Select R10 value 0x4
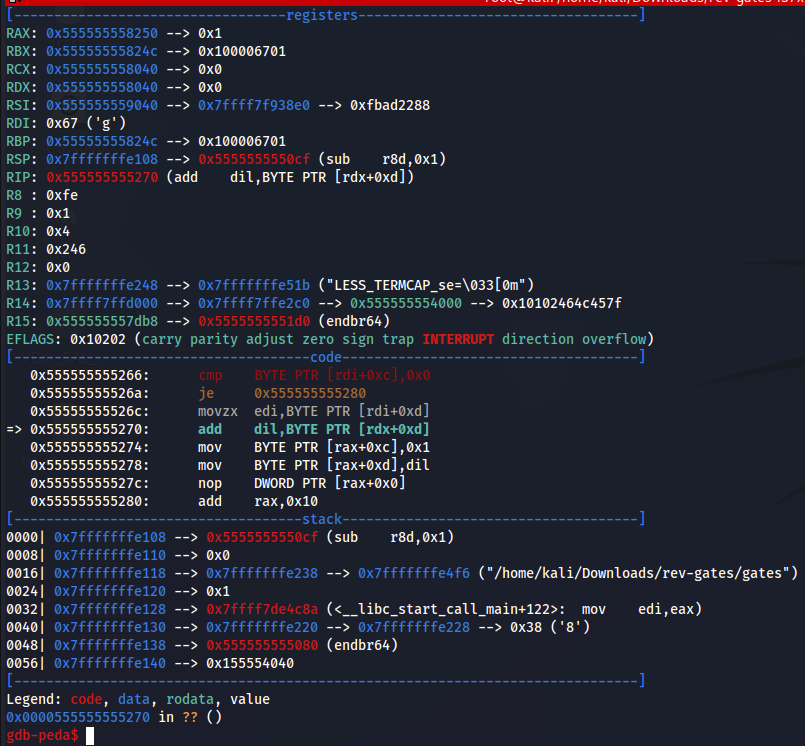This screenshot has width=805, height=746. tap(58, 231)
